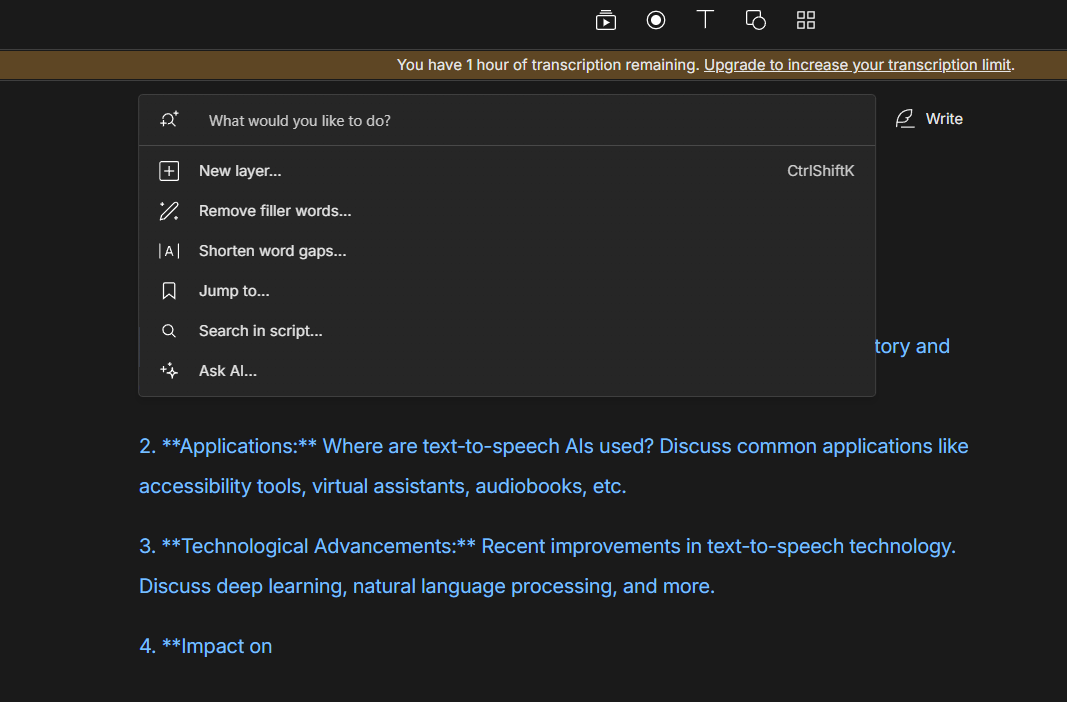Image resolution: width=1067 pixels, height=702 pixels.
Task: Open the grid templates icon
Action: 806,20
